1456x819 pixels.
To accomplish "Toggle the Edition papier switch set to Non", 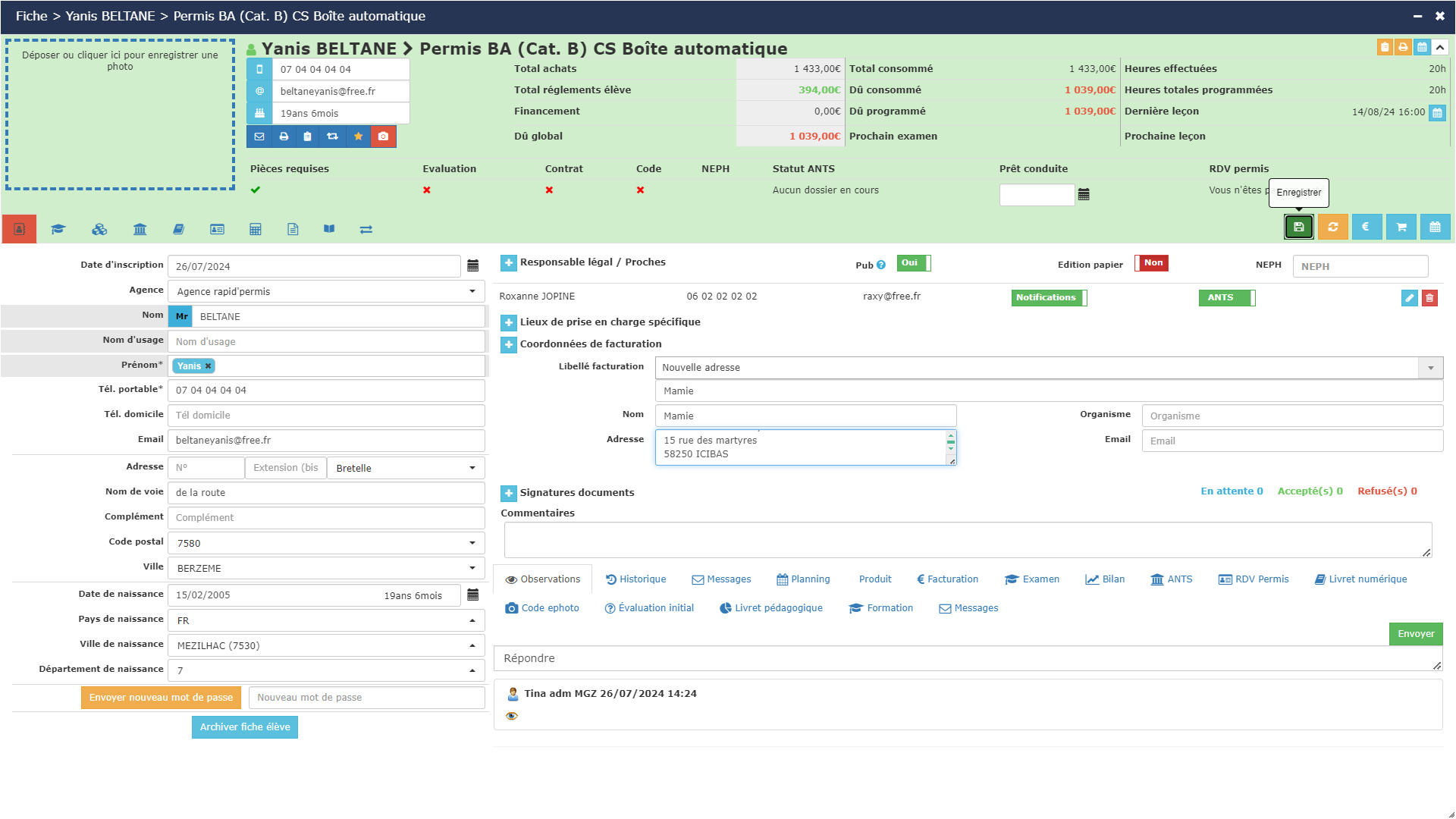I will (1151, 263).
